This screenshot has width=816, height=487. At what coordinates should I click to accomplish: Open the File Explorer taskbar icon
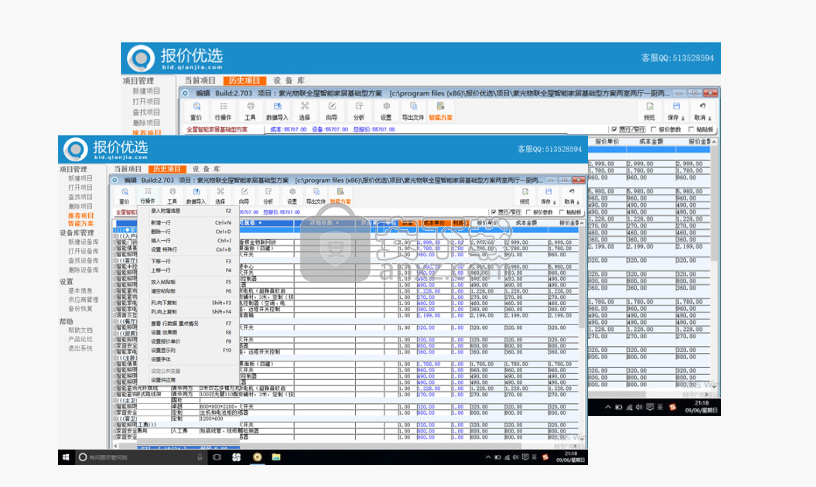pyautogui.click(x=276, y=457)
